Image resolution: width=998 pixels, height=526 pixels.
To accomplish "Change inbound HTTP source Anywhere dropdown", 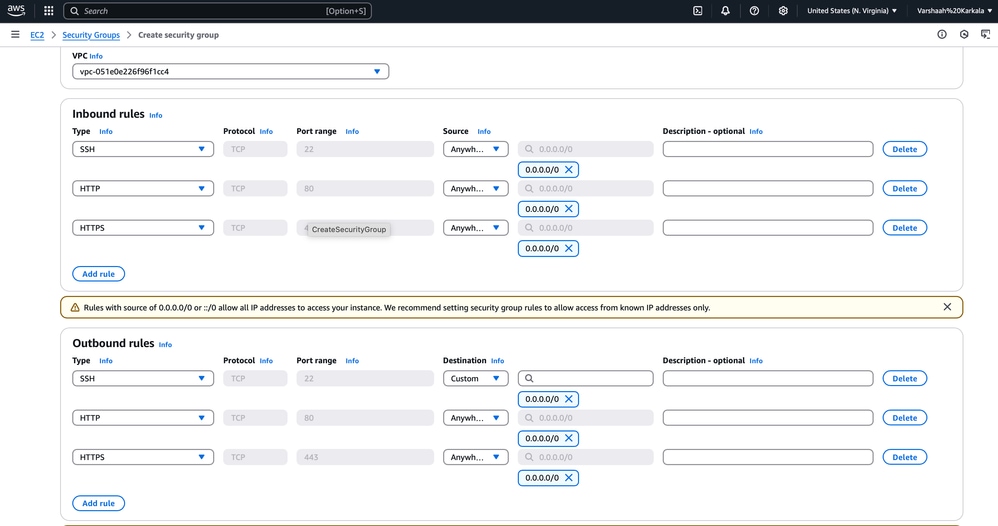I will coord(475,188).
